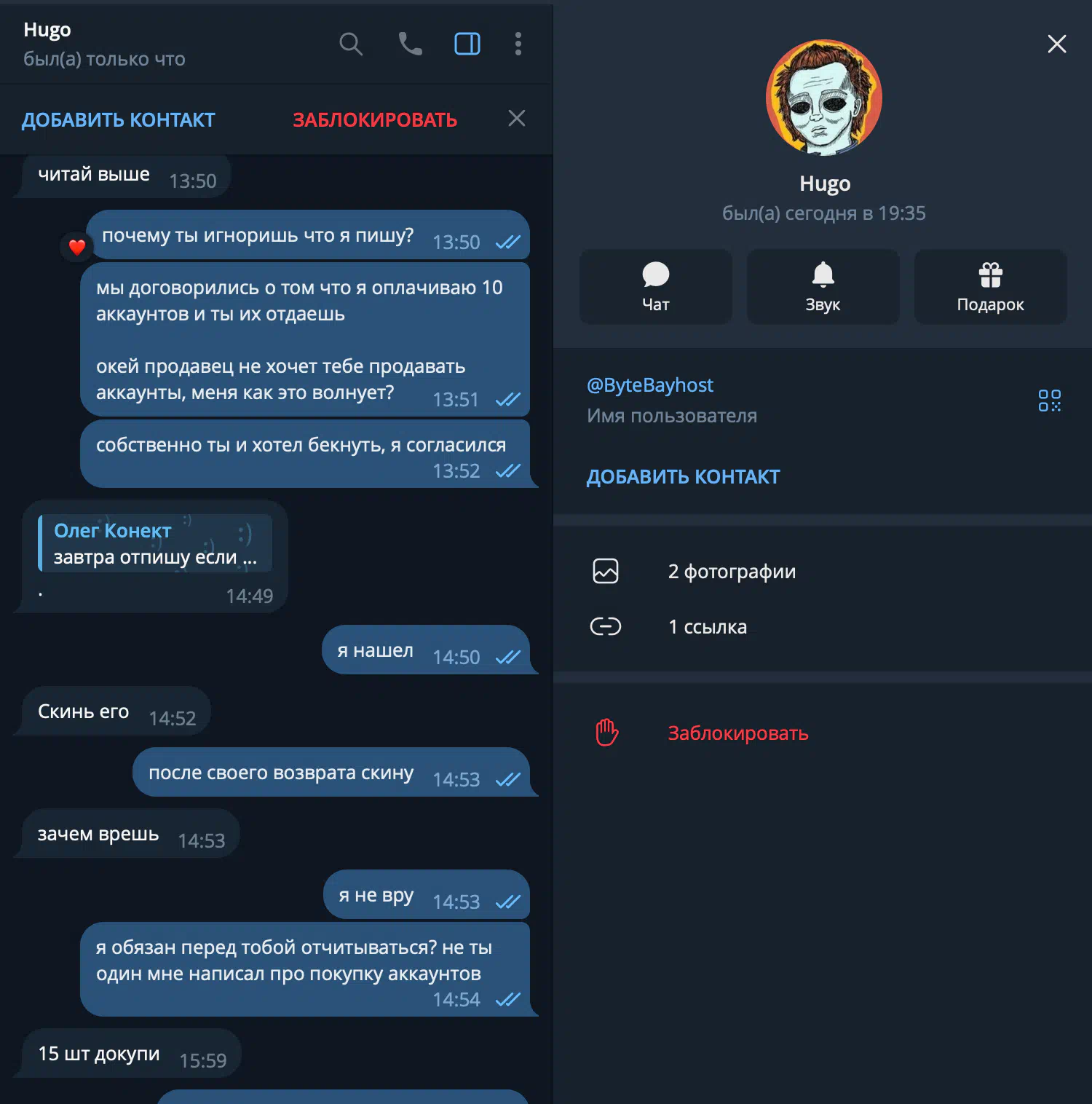Toggle Звук notifications bell

pos(823,287)
